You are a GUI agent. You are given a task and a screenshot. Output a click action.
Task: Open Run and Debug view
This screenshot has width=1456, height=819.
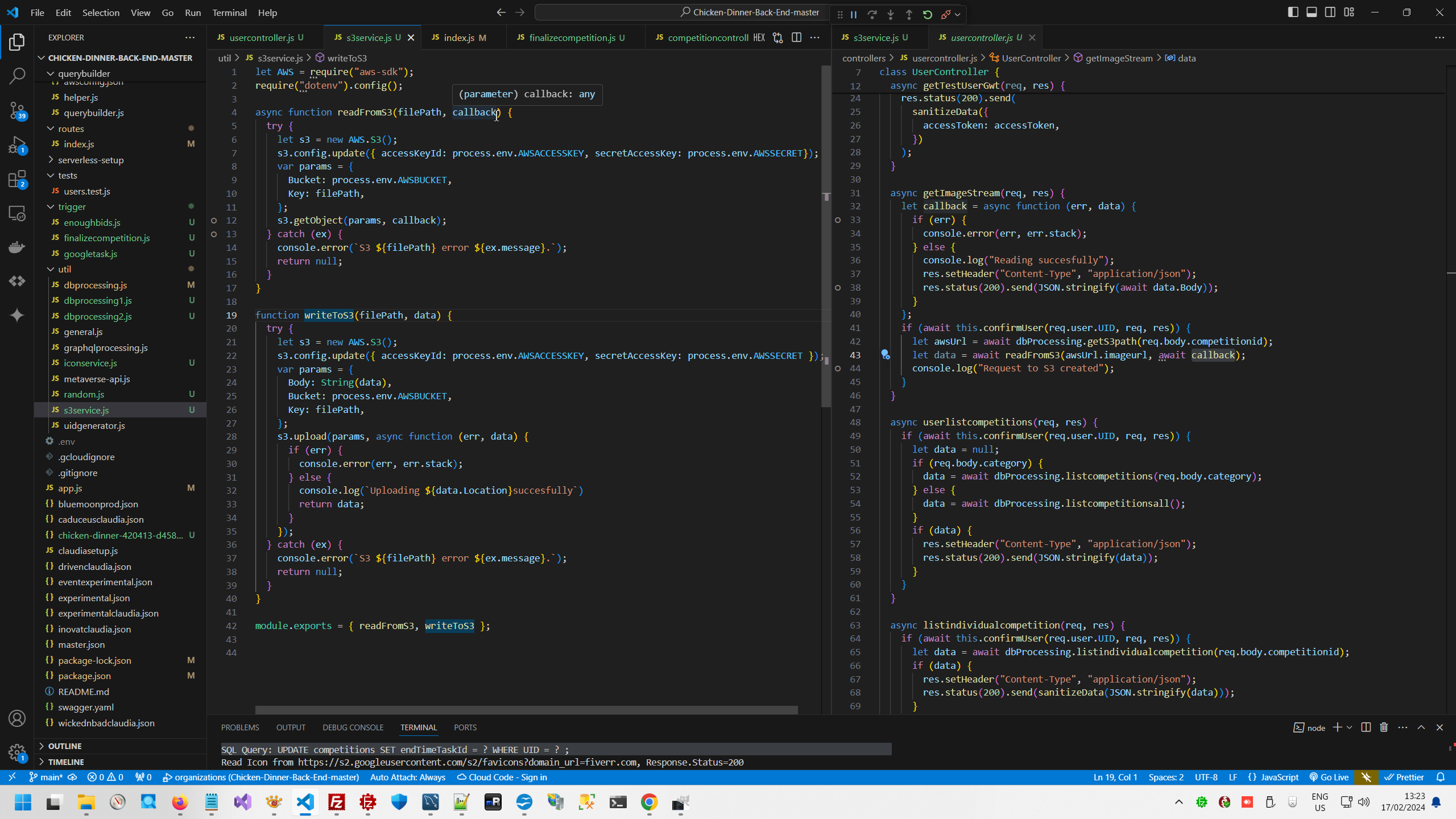tap(17, 145)
